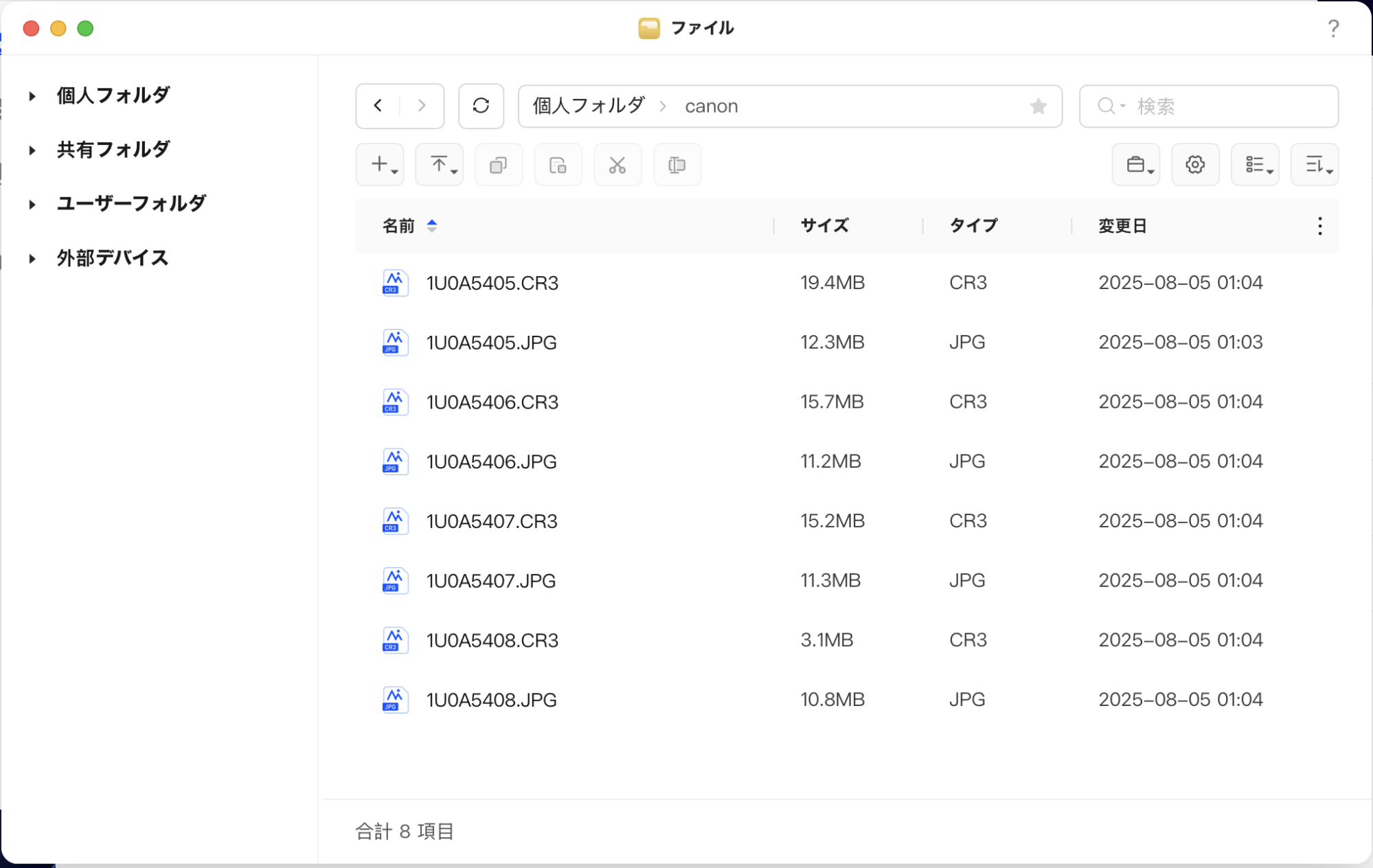Go back with the left arrow
Screen dimensions: 1373x868
[378, 106]
